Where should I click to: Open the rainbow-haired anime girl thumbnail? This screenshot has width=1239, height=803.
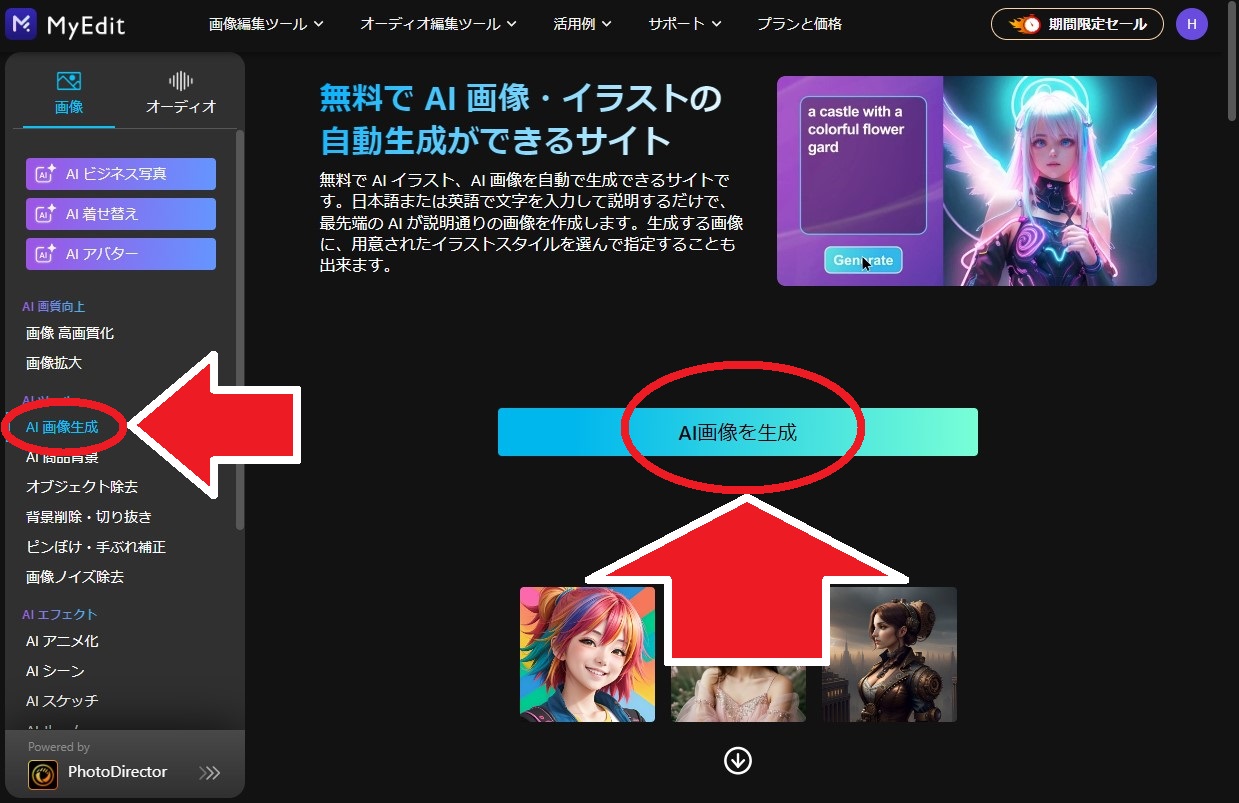587,654
